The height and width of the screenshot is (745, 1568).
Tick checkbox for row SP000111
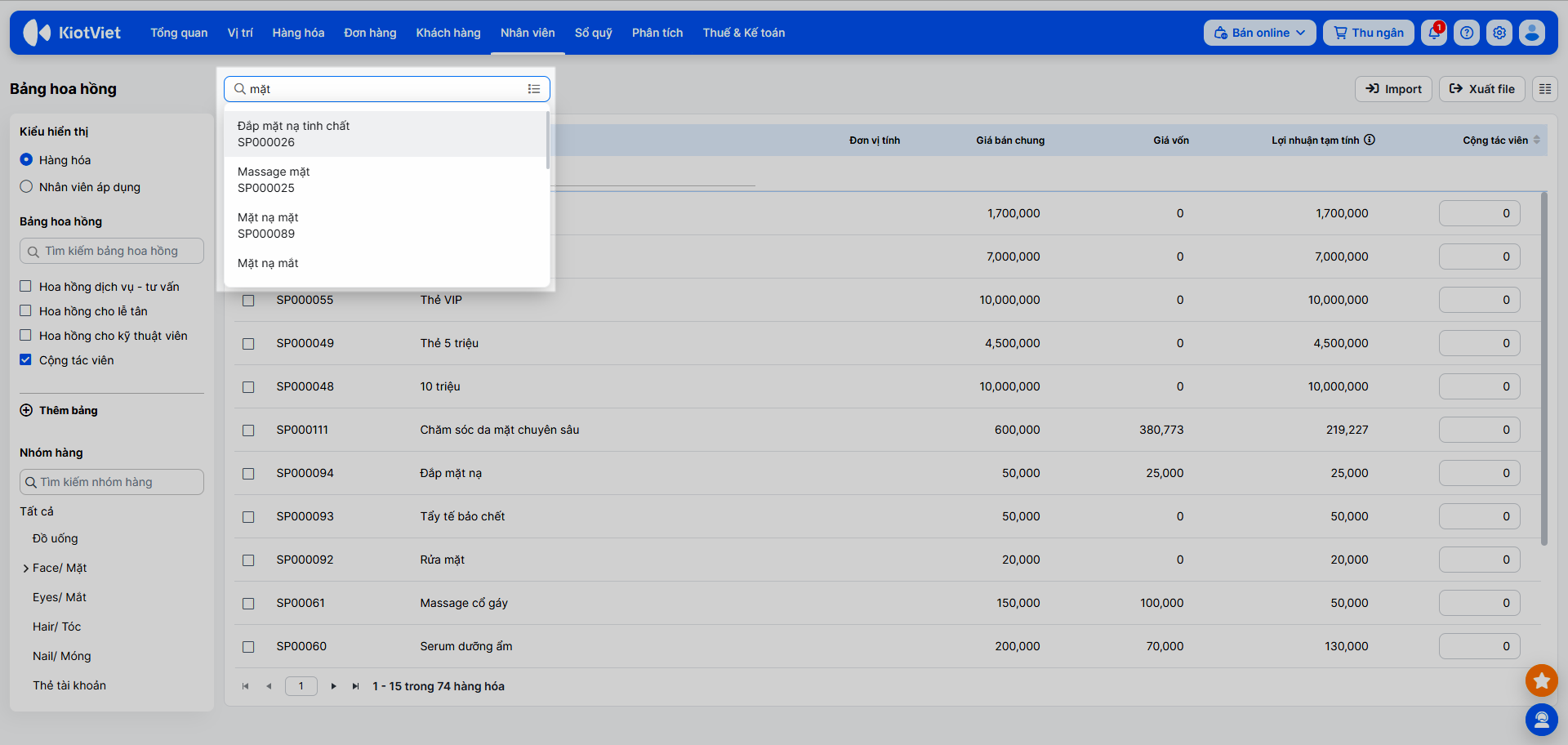tap(248, 430)
